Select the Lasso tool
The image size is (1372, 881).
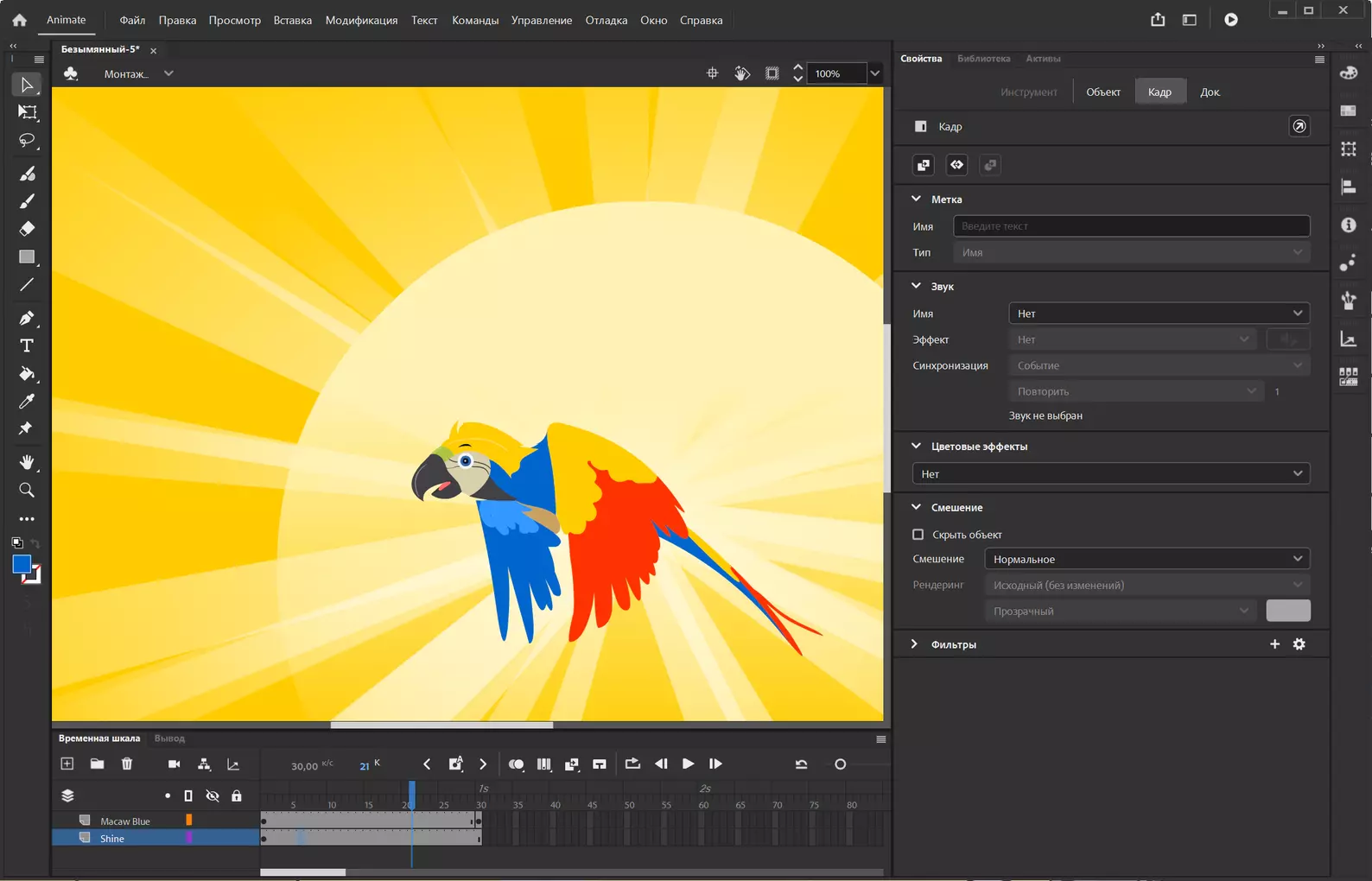(x=27, y=140)
